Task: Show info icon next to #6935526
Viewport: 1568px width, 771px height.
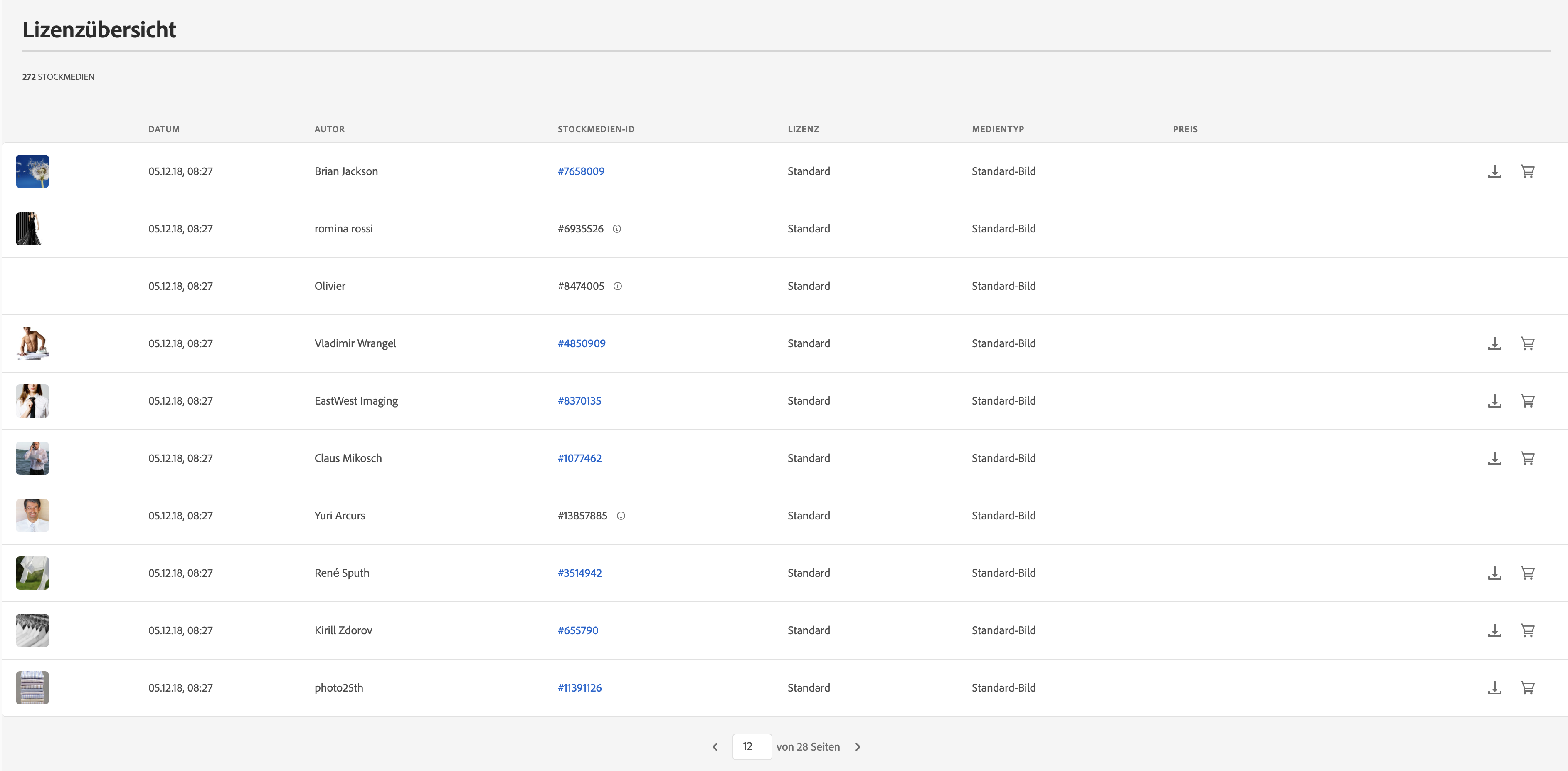Action: tap(616, 229)
